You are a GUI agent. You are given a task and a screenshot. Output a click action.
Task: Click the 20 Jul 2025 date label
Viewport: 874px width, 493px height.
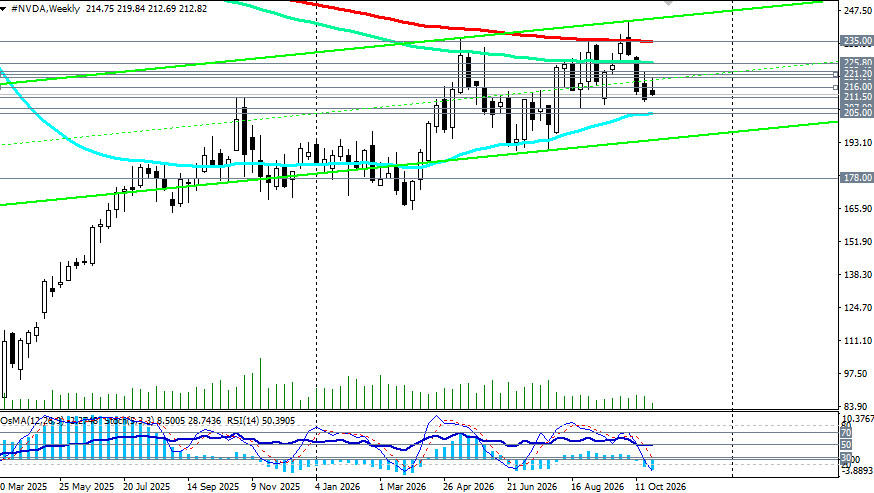[147, 487]
